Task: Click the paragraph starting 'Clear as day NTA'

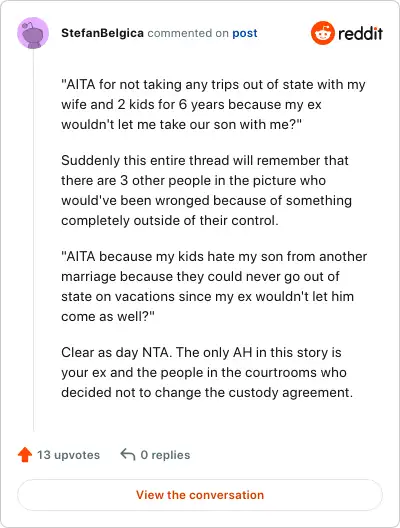Action: tap(207, 372)
